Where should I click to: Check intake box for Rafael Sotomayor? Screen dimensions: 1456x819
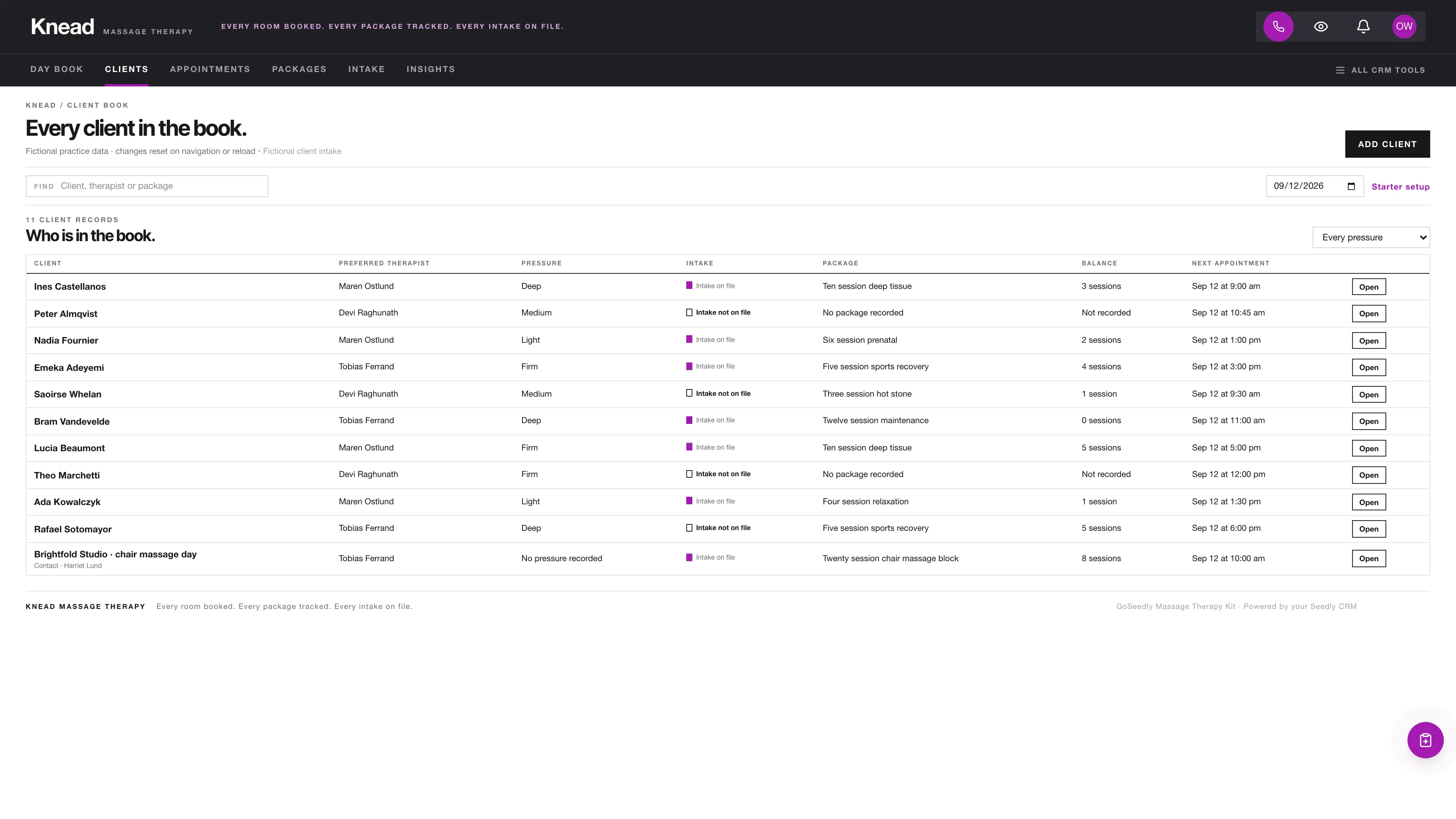(x=689, y=528)
